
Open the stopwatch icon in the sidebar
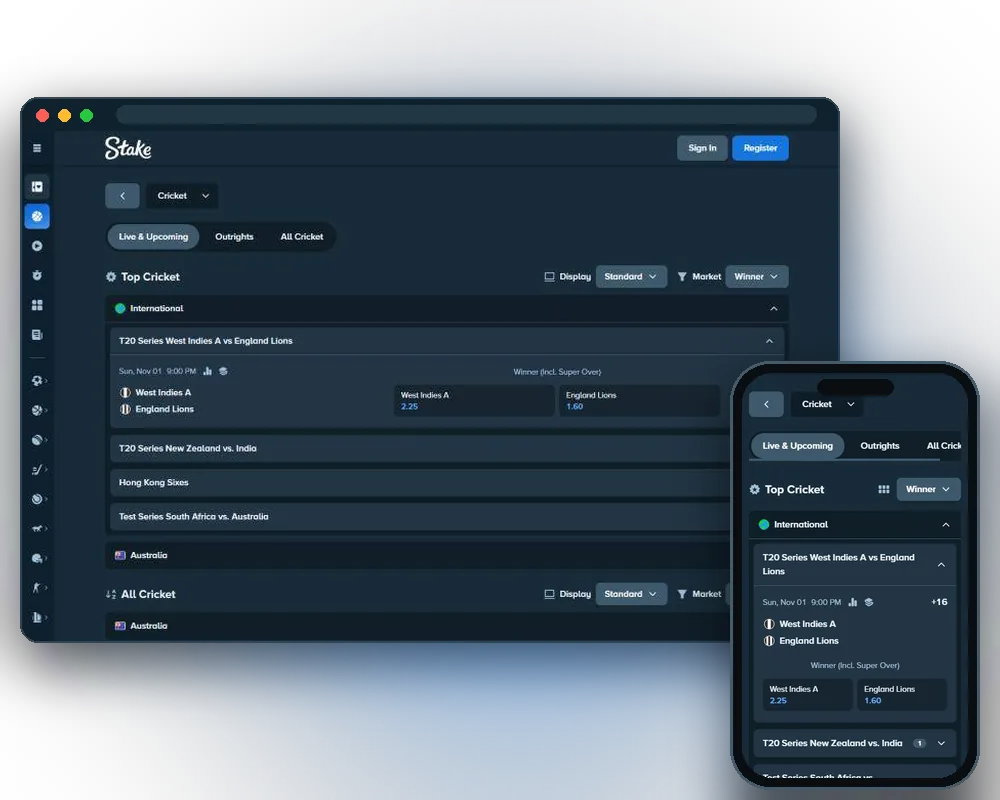tap(37, 275)
